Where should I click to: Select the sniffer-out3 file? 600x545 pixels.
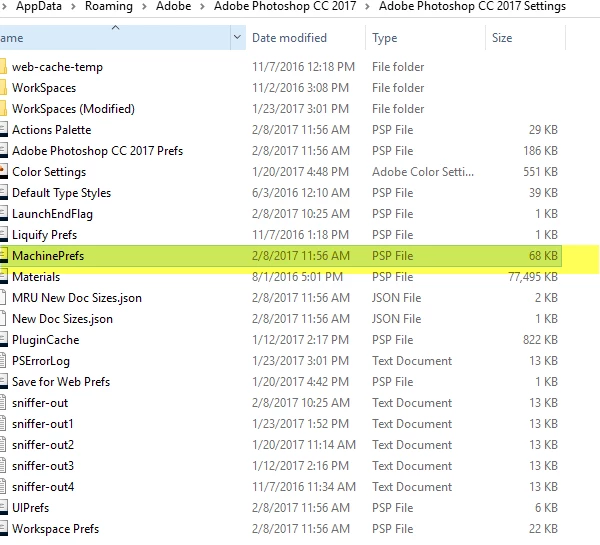pyautogui.click(x=43, y=465)
